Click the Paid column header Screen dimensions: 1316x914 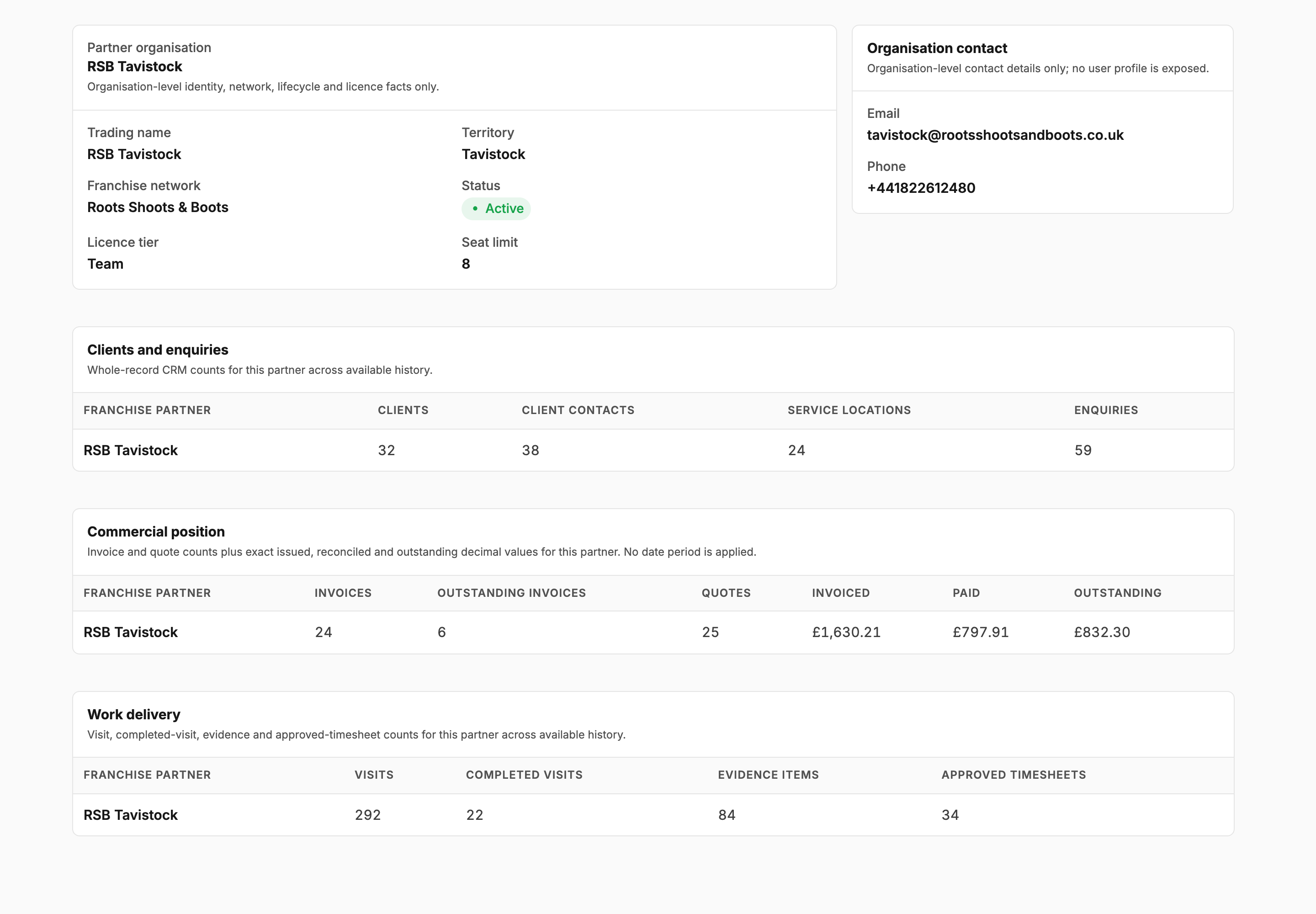966,593
